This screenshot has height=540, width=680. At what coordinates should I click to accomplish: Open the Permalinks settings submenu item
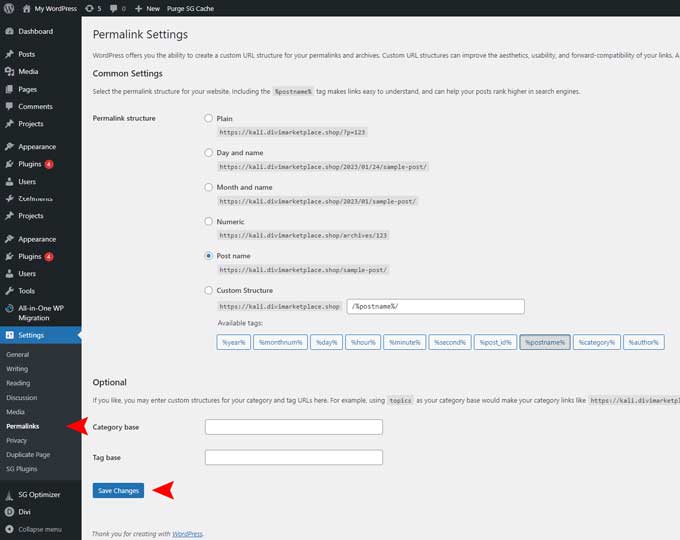click(23, 426)
